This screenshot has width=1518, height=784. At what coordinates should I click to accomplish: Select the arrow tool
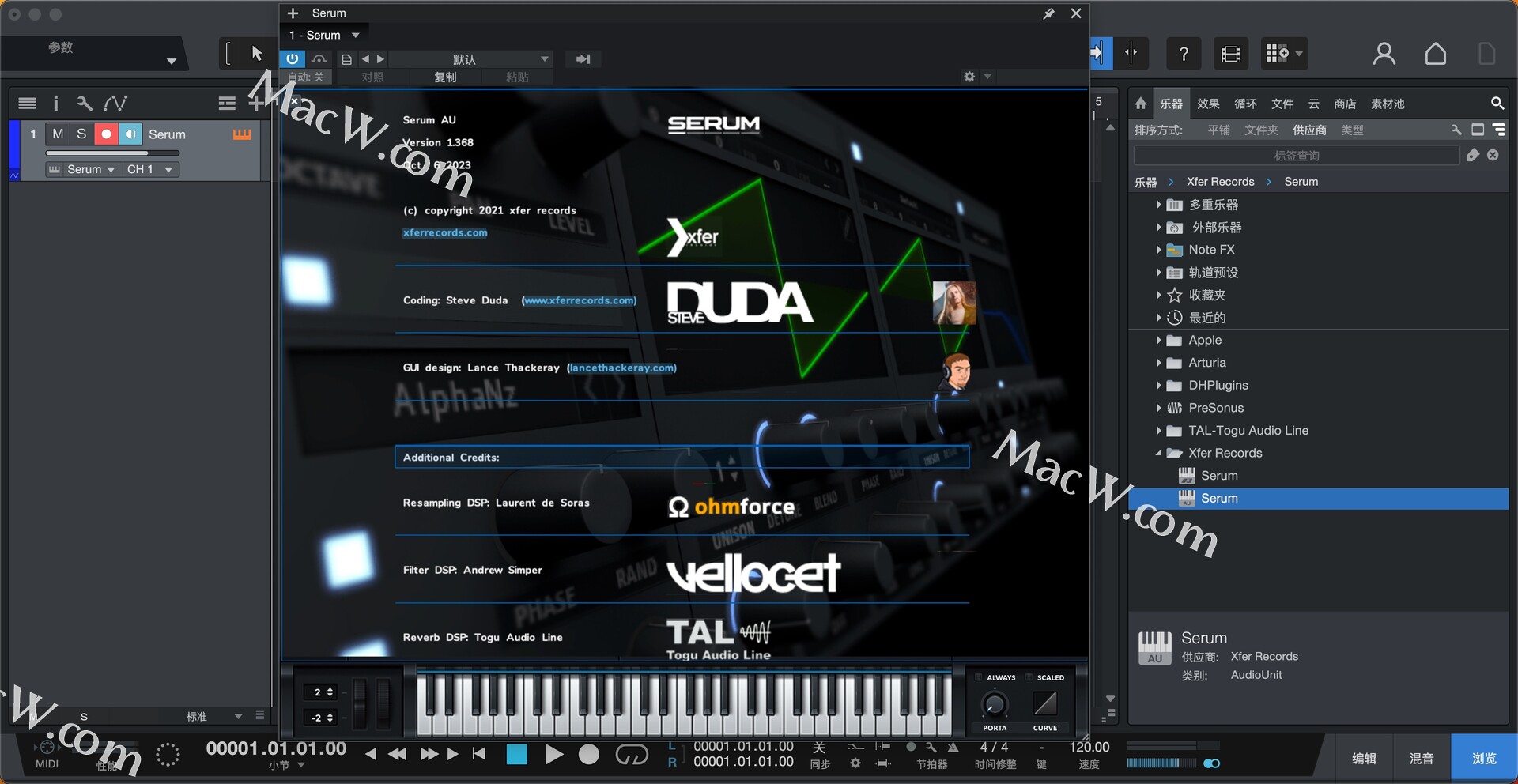(256, 53)
